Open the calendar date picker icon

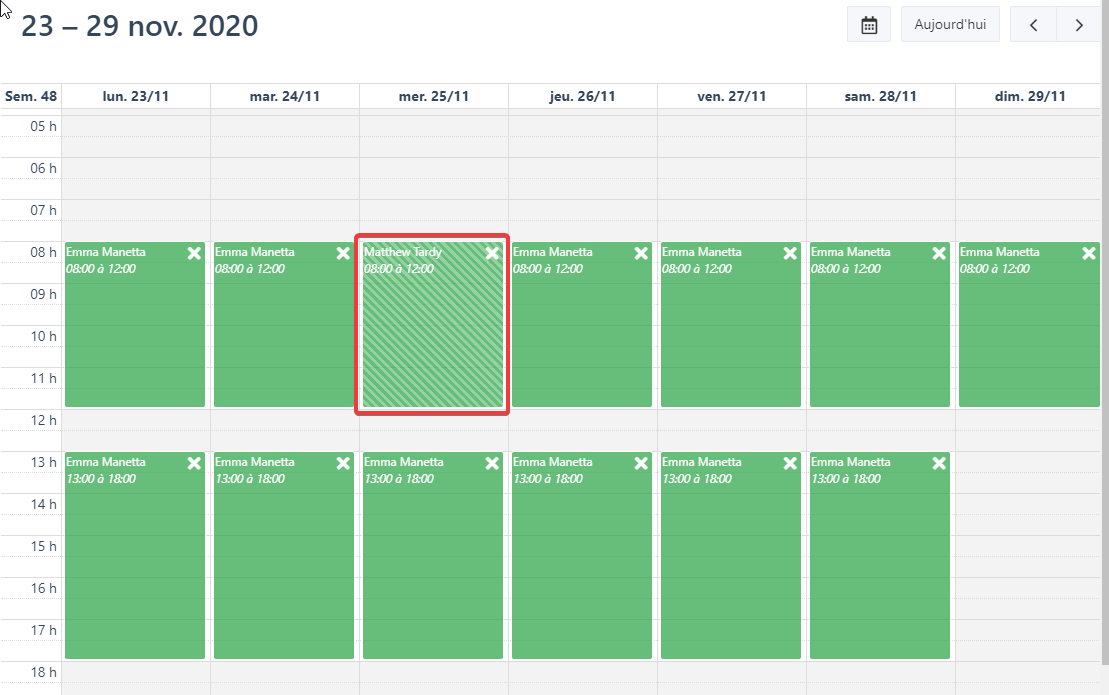869,25
